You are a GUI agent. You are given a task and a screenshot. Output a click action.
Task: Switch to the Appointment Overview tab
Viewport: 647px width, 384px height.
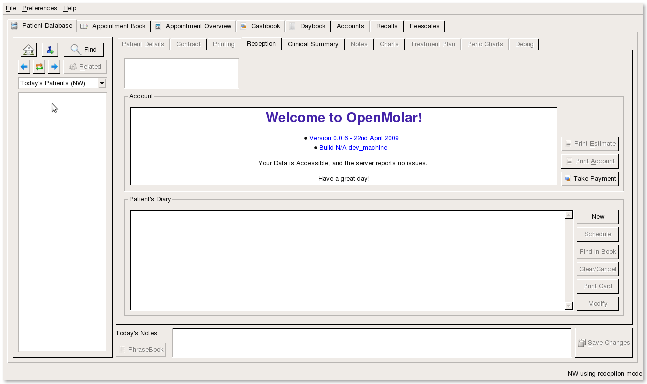pos(193,26)
